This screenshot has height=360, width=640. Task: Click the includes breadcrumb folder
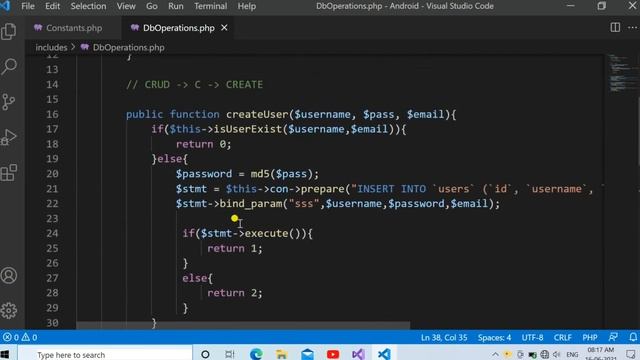click(51, 47)
